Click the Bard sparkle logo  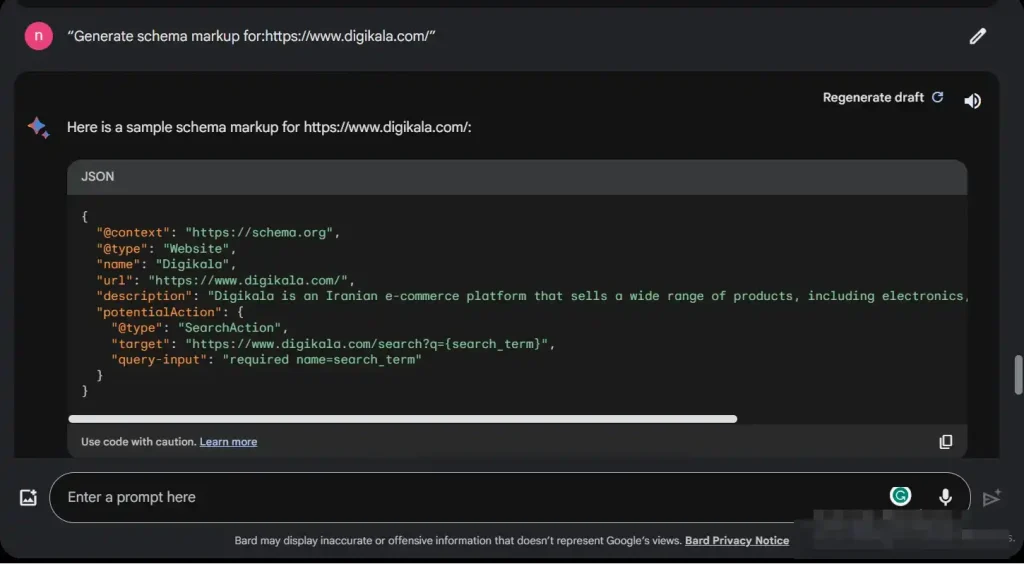(x=39, y=127)
